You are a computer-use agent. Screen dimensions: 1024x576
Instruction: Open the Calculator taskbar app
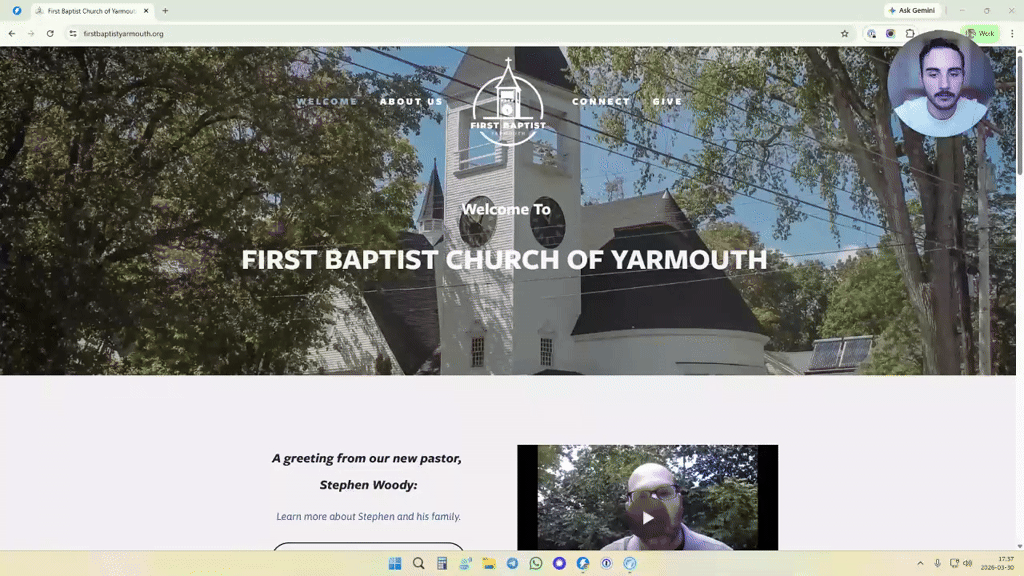pos(442,563)
